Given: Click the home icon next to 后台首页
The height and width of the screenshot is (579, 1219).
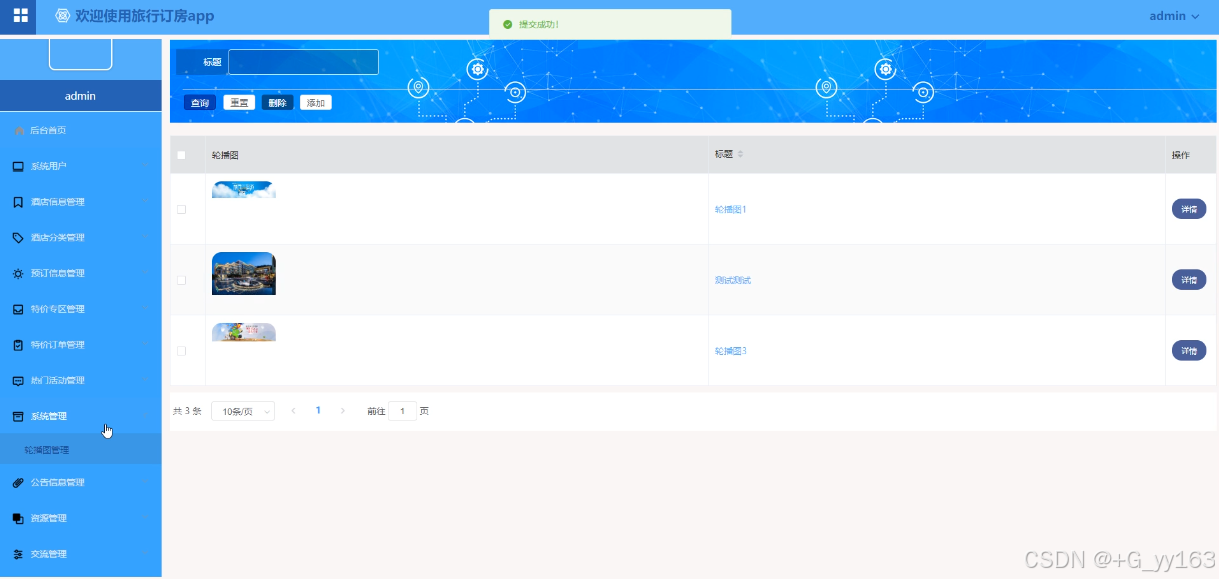Looking at the screenshot, I should [19, 131].
